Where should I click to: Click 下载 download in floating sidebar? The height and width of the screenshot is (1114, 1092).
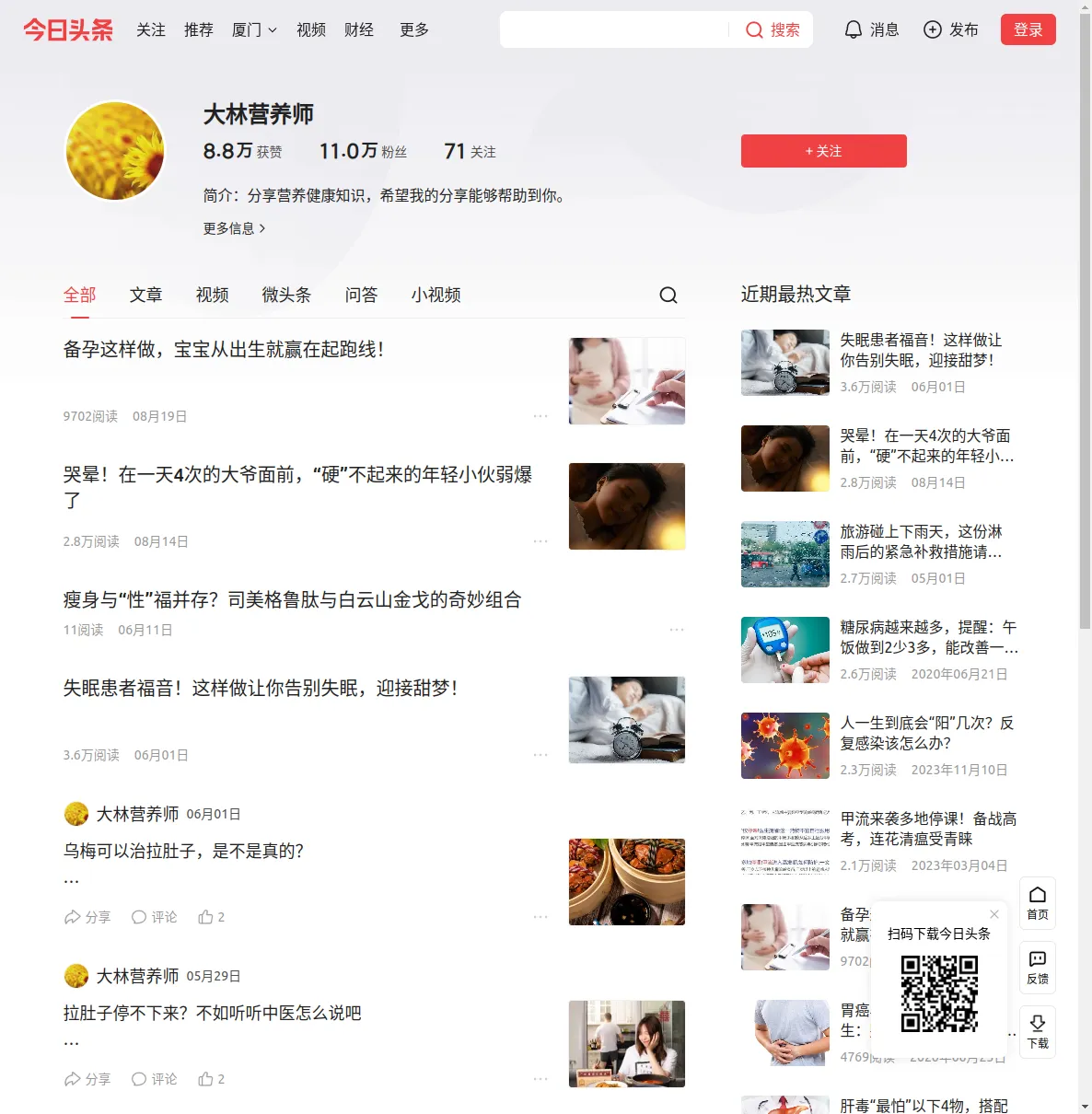pyautogui.click(x=1038, y=1032)
